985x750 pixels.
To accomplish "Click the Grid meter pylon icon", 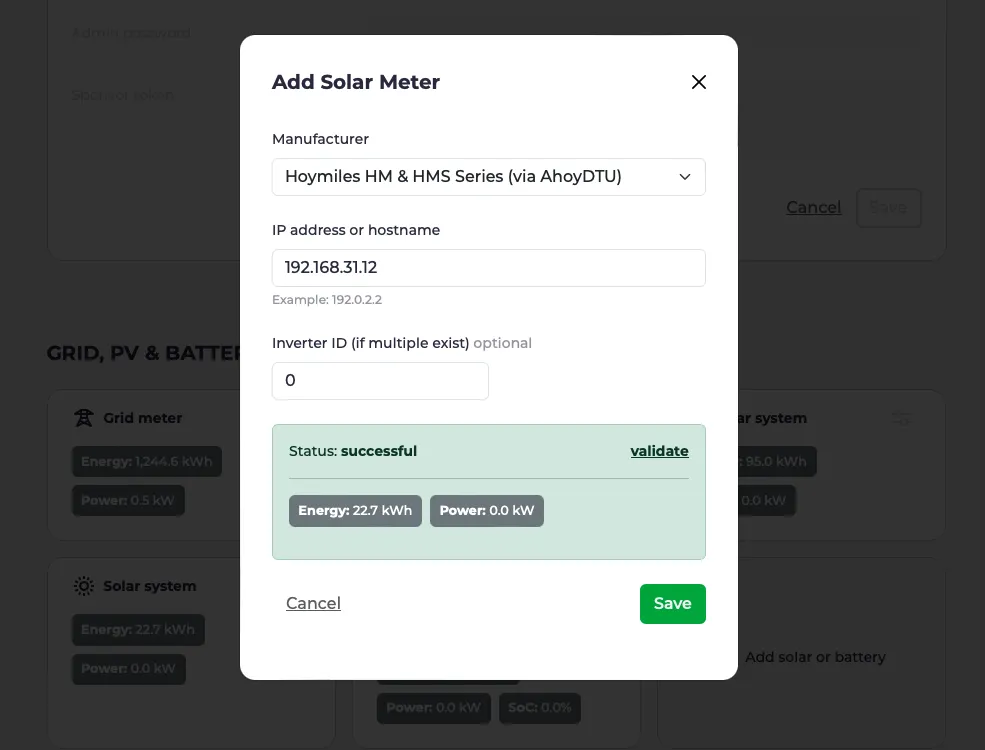I will (x=84, y=418).
